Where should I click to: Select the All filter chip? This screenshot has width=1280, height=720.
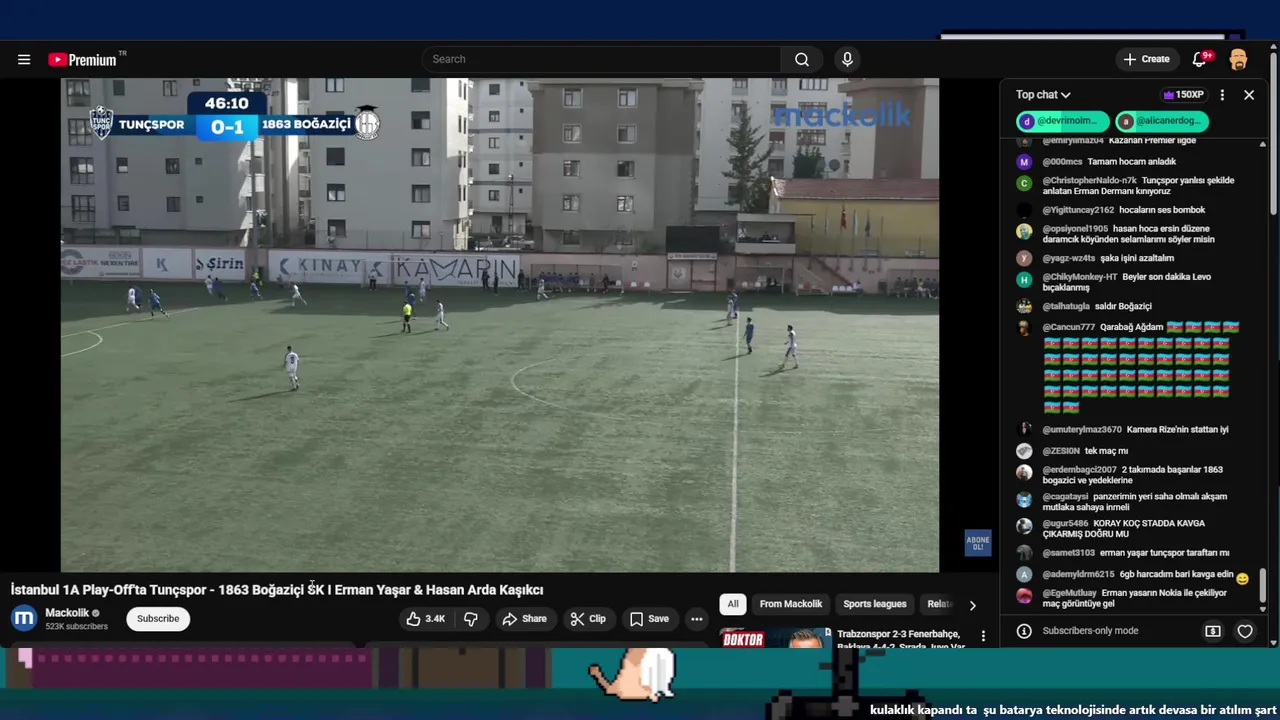point(733,604)
